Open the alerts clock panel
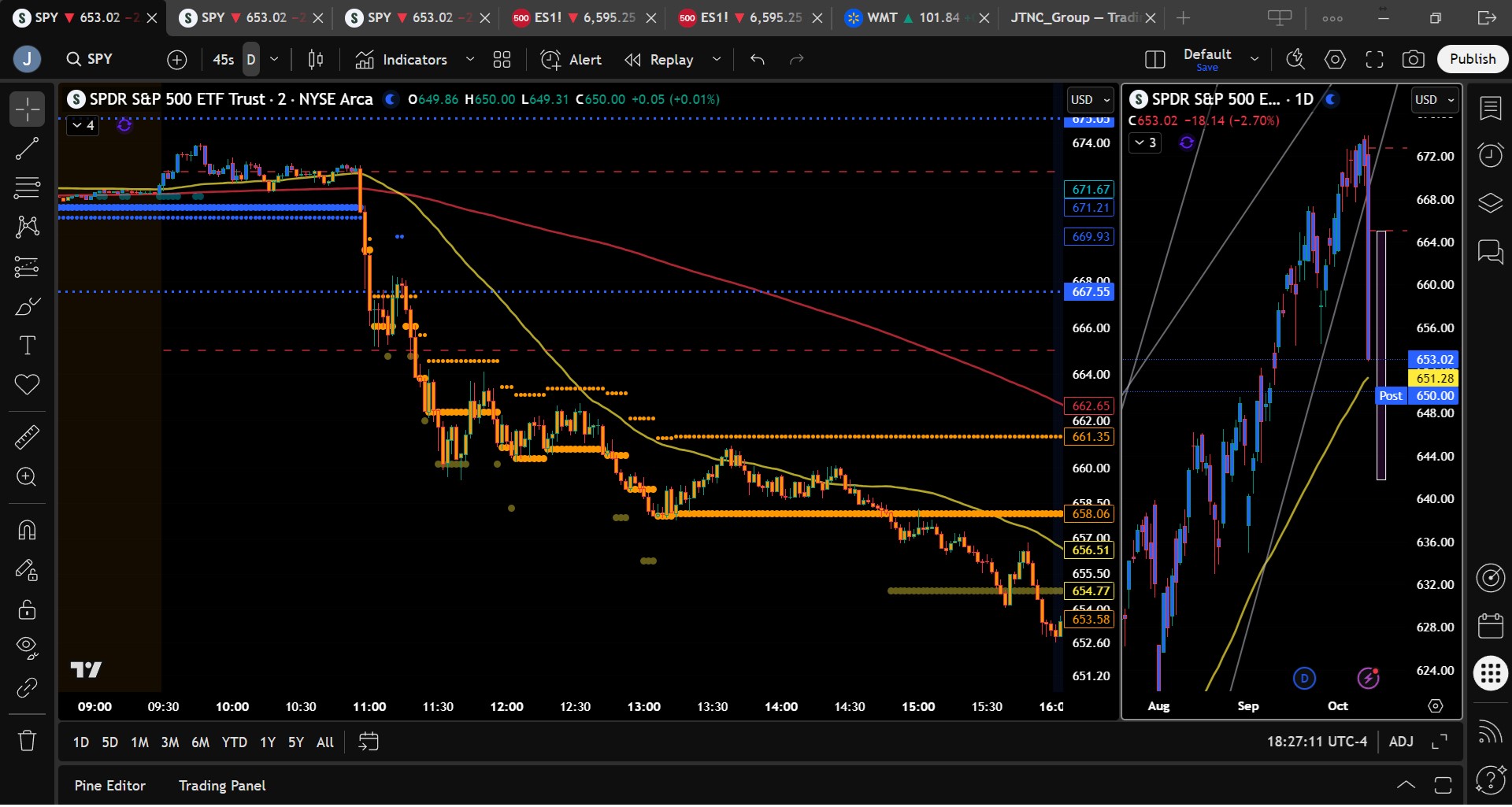Viewport: 1512px width, 807px height. point(1491,155)
